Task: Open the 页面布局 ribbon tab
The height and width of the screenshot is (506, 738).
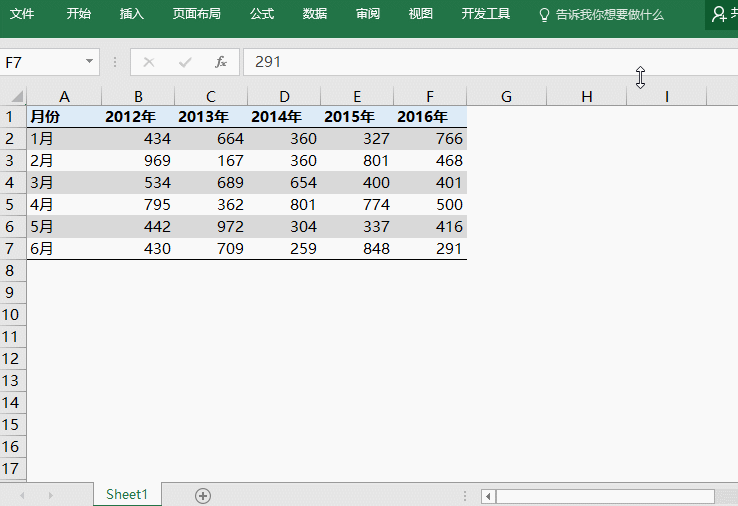Action: [196, 14]
